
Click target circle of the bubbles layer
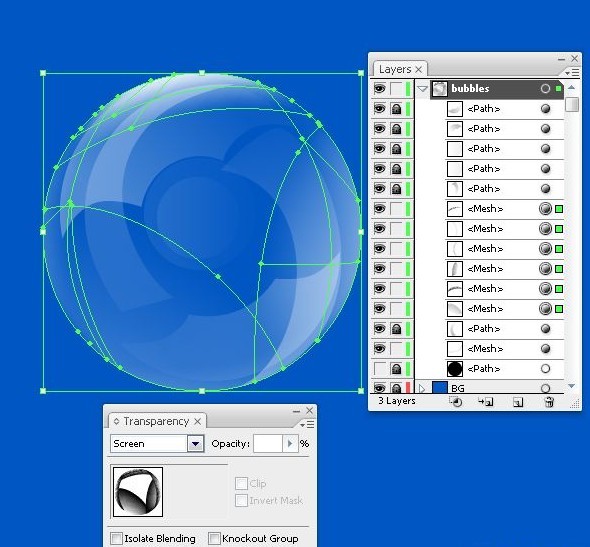pos(545,89)
